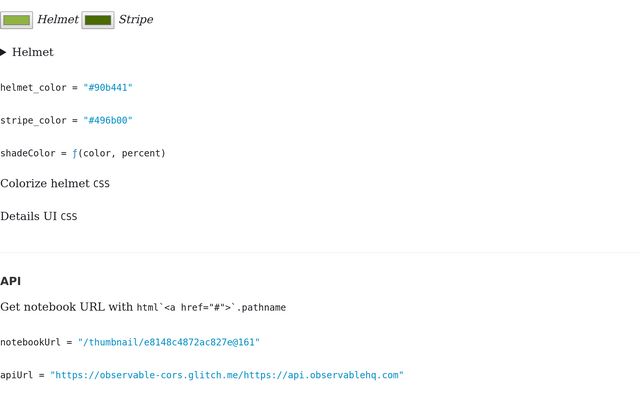Screen dimensions: 640x400
Task: Click the helmet_color variable name
Action: pos(33,87)
